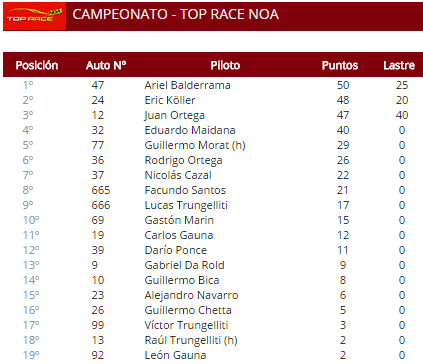Click the Auto Nº column header

pyautogui.click(x=106, y=65)
